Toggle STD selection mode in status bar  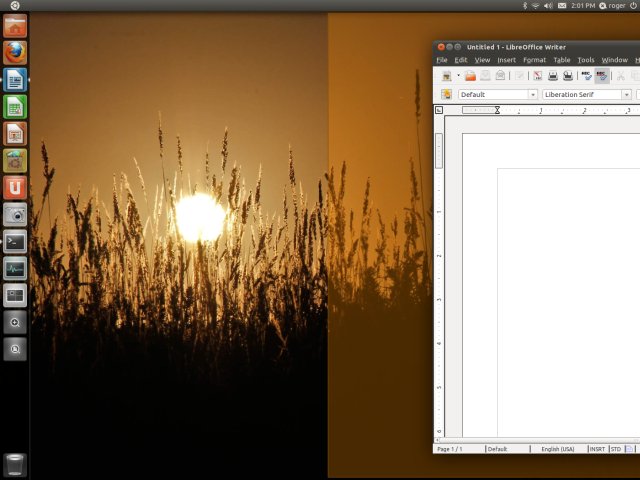point(616,449)
